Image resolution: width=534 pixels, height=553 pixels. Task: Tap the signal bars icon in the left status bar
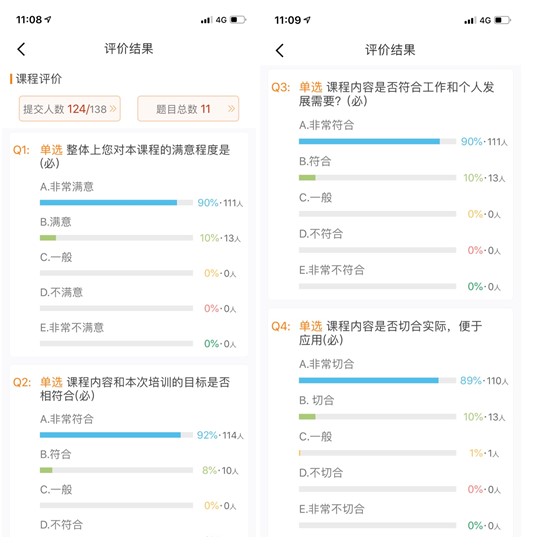tap(206, 20)
